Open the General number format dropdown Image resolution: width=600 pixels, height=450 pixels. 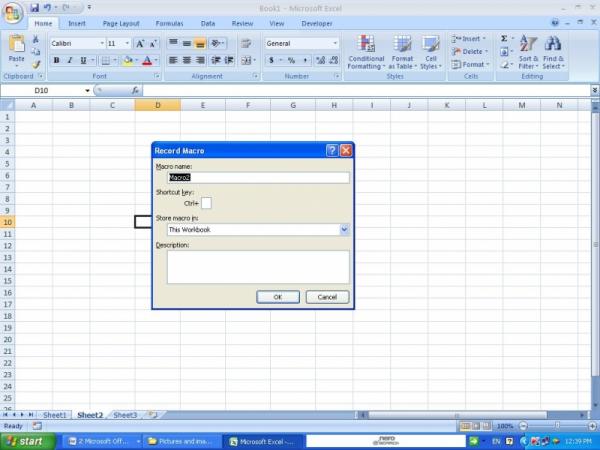(x=335, y=44)
